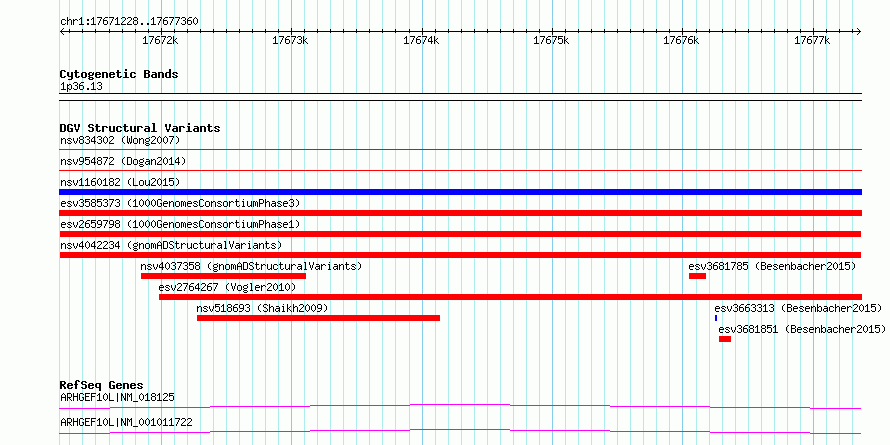Open nsv4037358 (gnomADStructuralVariants) label
Screen dimensions: 890x445
[x=251, y=266]
